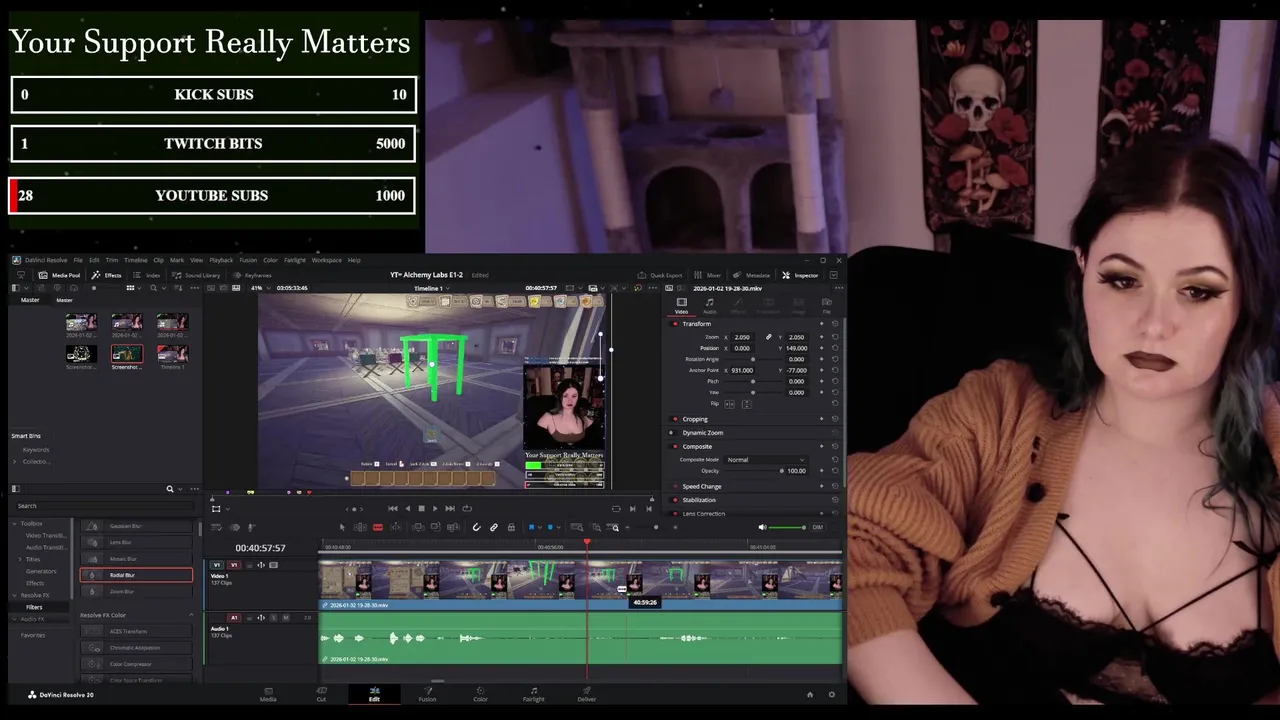Click the blue Flag icon in timeline toolbar

pos(532,527)
